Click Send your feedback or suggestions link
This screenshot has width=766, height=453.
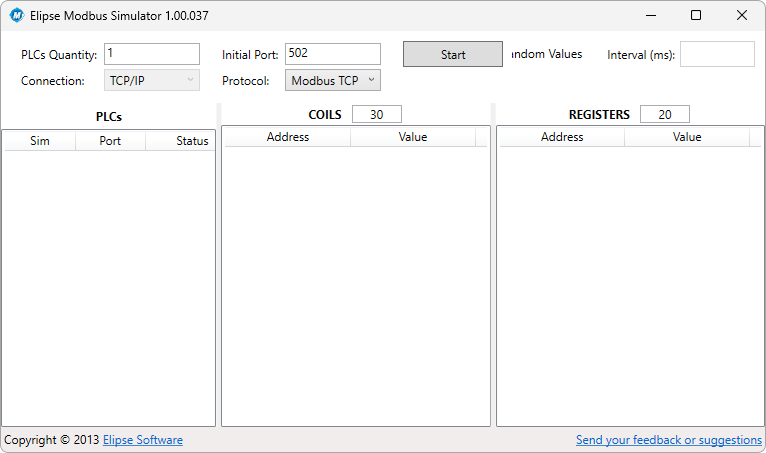pyautogui.click(x=668, y=440)
